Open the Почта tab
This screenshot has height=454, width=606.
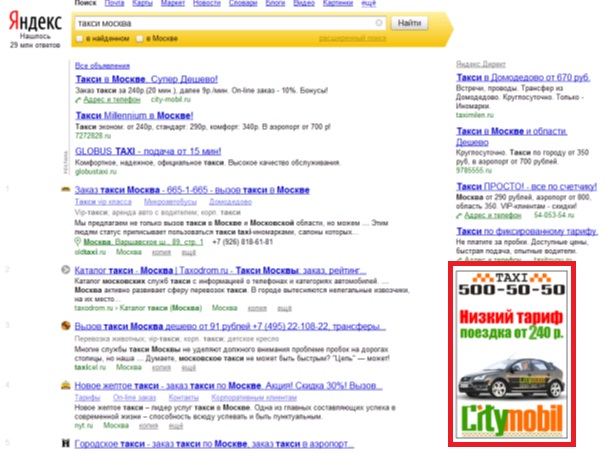(114, 3)
